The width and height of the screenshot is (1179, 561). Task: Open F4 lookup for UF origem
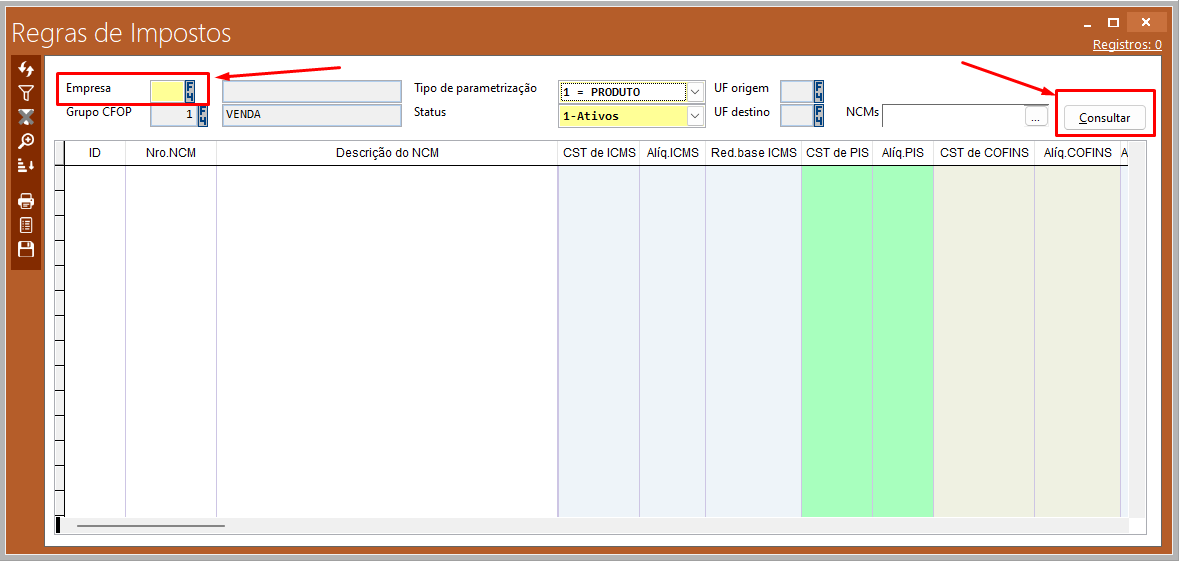(x=818, y=91)
